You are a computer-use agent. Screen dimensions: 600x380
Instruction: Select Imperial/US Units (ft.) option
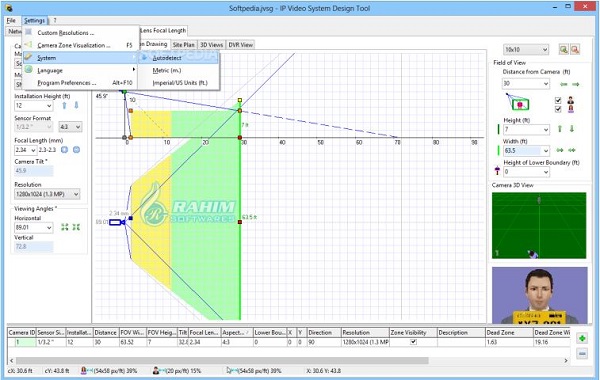point(179,83)
